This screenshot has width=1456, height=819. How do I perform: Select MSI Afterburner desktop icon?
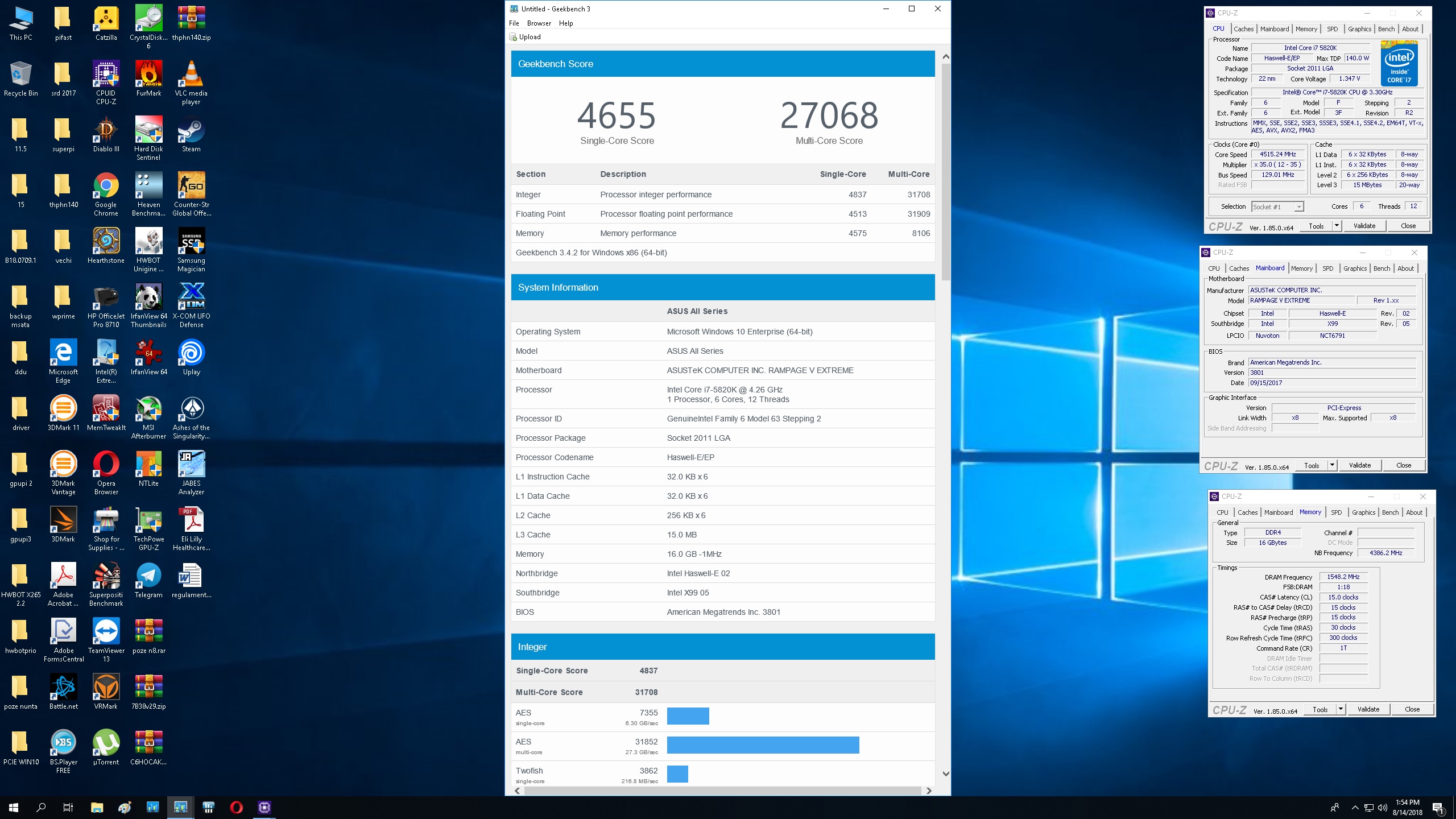pos(148,417)
